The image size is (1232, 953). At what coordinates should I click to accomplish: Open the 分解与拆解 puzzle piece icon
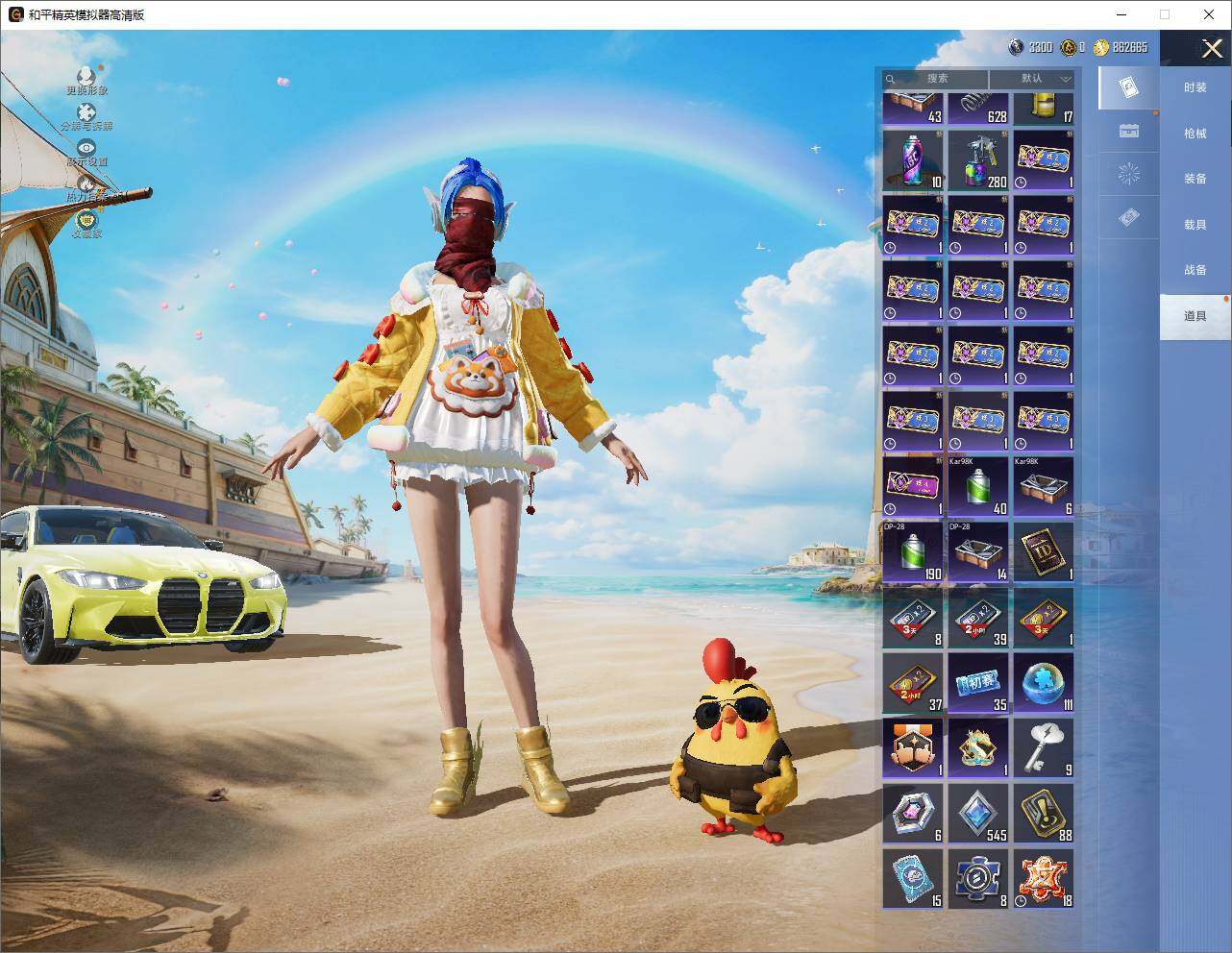click(x=86, y=112)
